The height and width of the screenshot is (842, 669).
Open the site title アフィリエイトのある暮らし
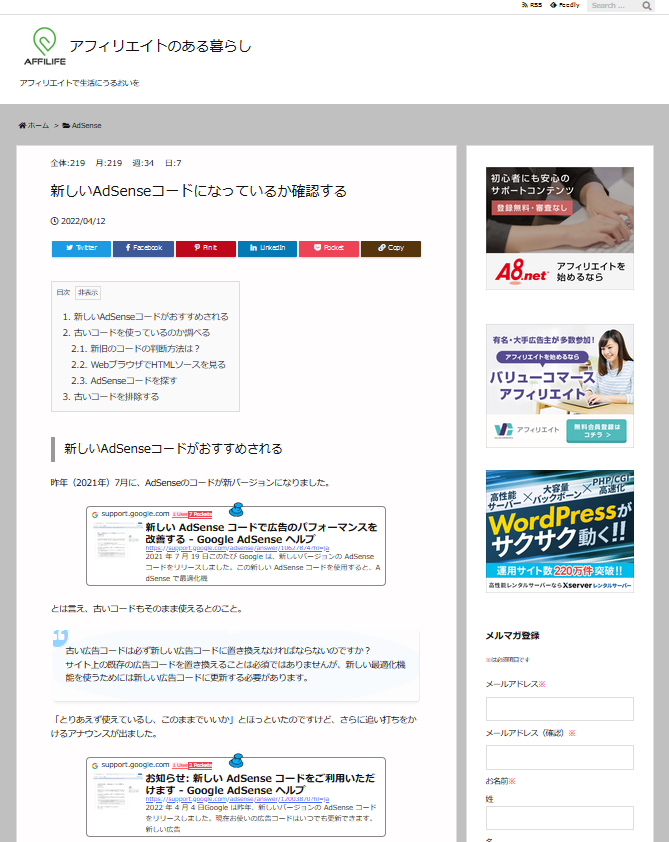coord(160,46)
